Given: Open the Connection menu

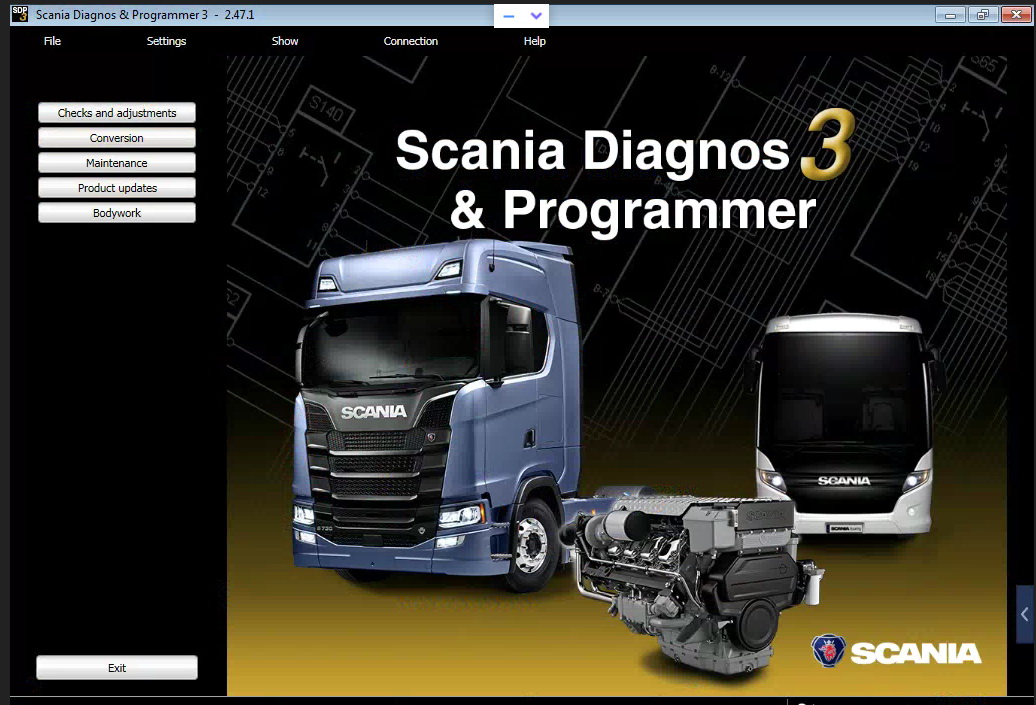Looking at the screenshot, I should [410, 41].
